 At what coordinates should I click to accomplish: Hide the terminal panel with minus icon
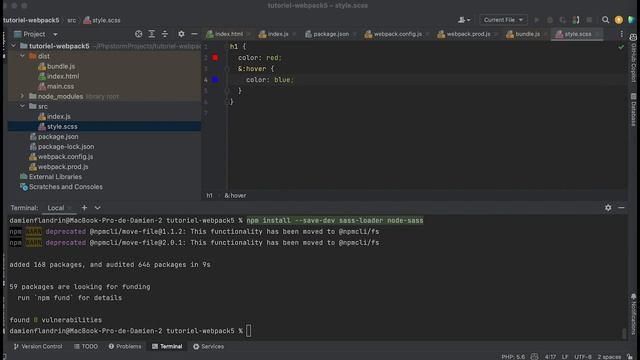pos(621,208)
